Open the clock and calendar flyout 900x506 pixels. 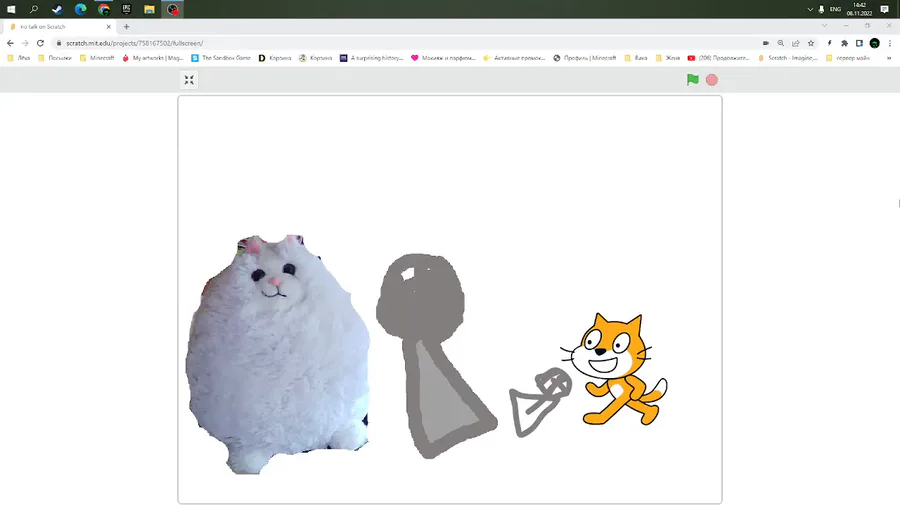(859, 9)
